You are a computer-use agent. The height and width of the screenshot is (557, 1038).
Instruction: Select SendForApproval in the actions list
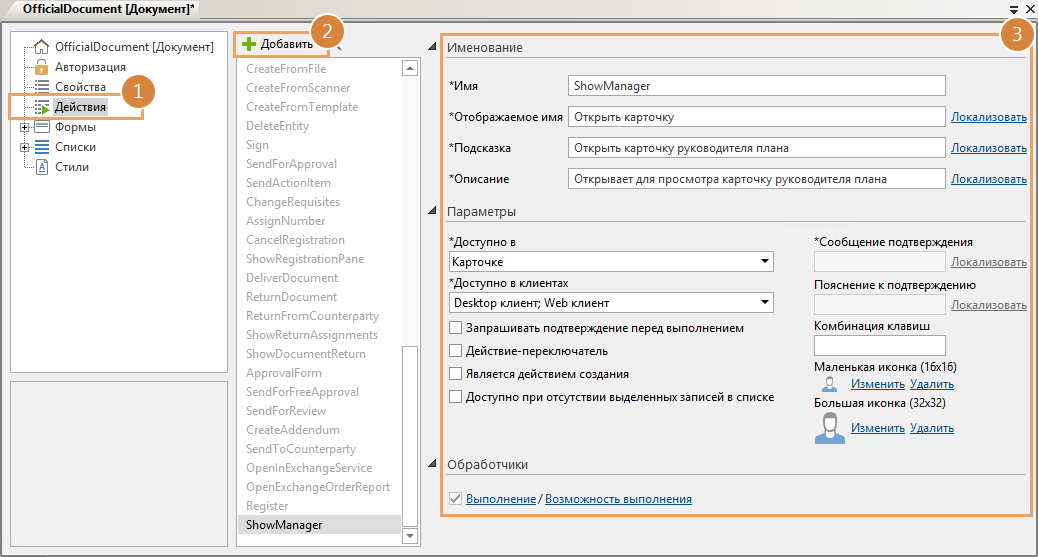[x=291, y=164]
